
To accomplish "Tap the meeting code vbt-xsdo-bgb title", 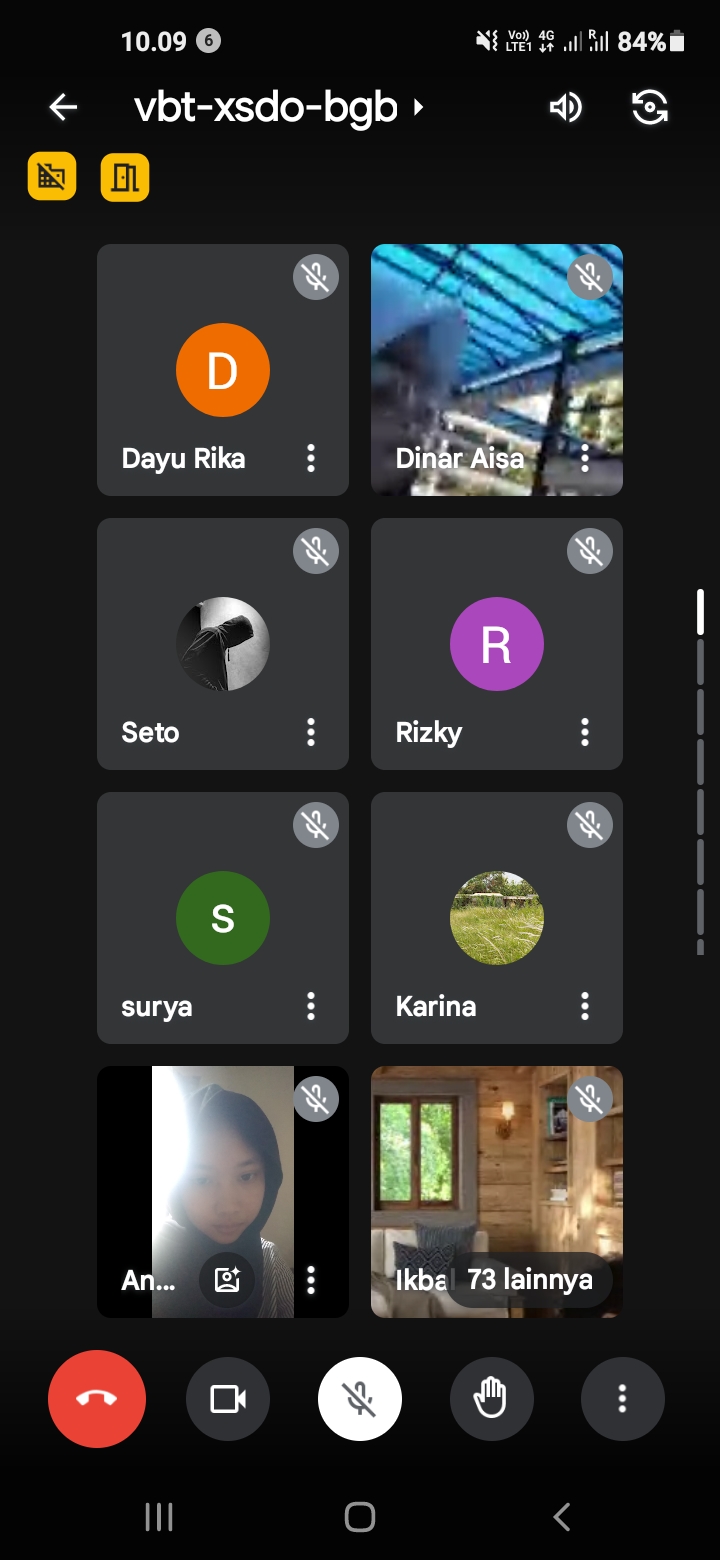I will 266,107.
